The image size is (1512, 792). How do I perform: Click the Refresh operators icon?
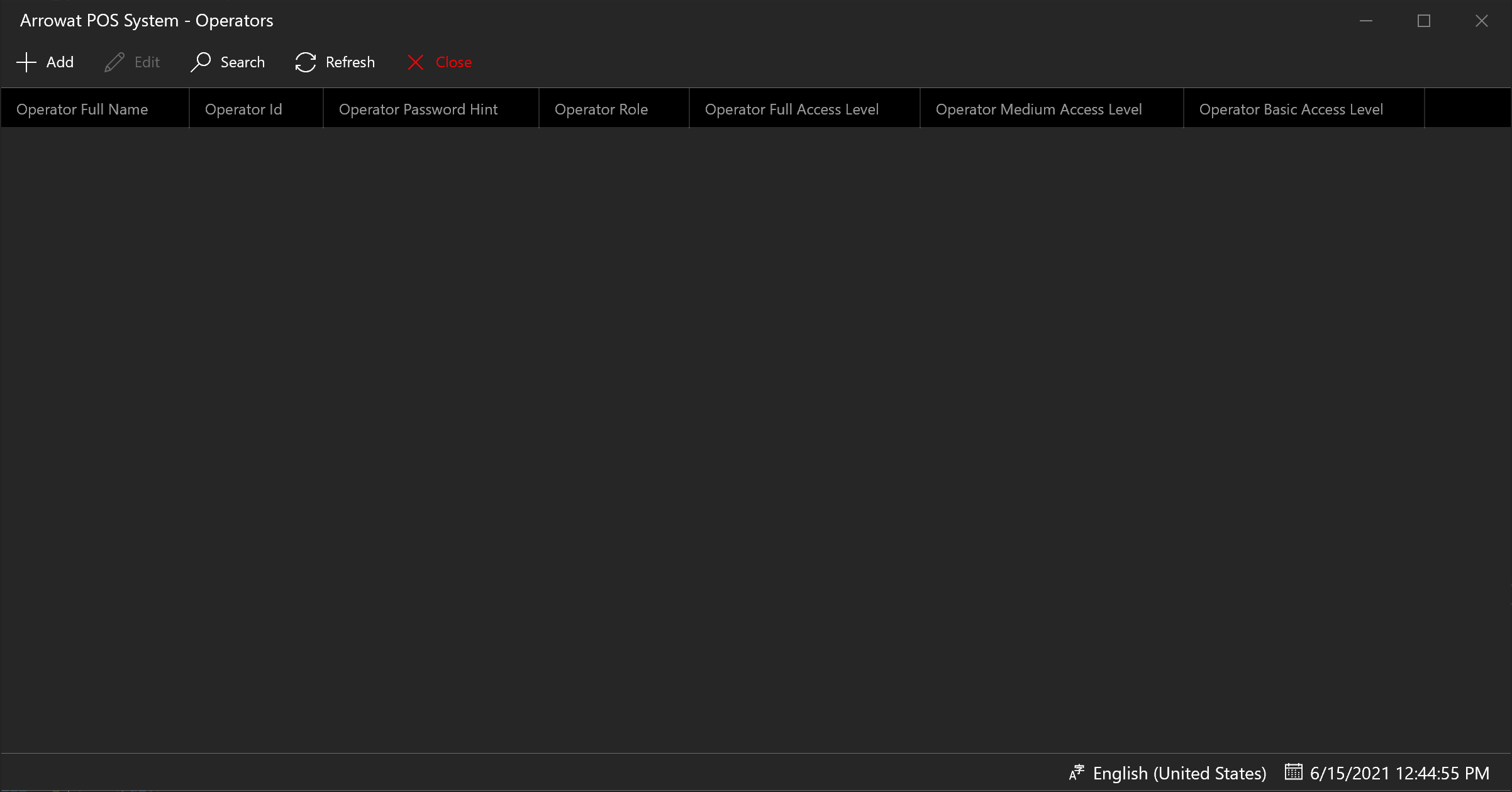pos(306,62)
